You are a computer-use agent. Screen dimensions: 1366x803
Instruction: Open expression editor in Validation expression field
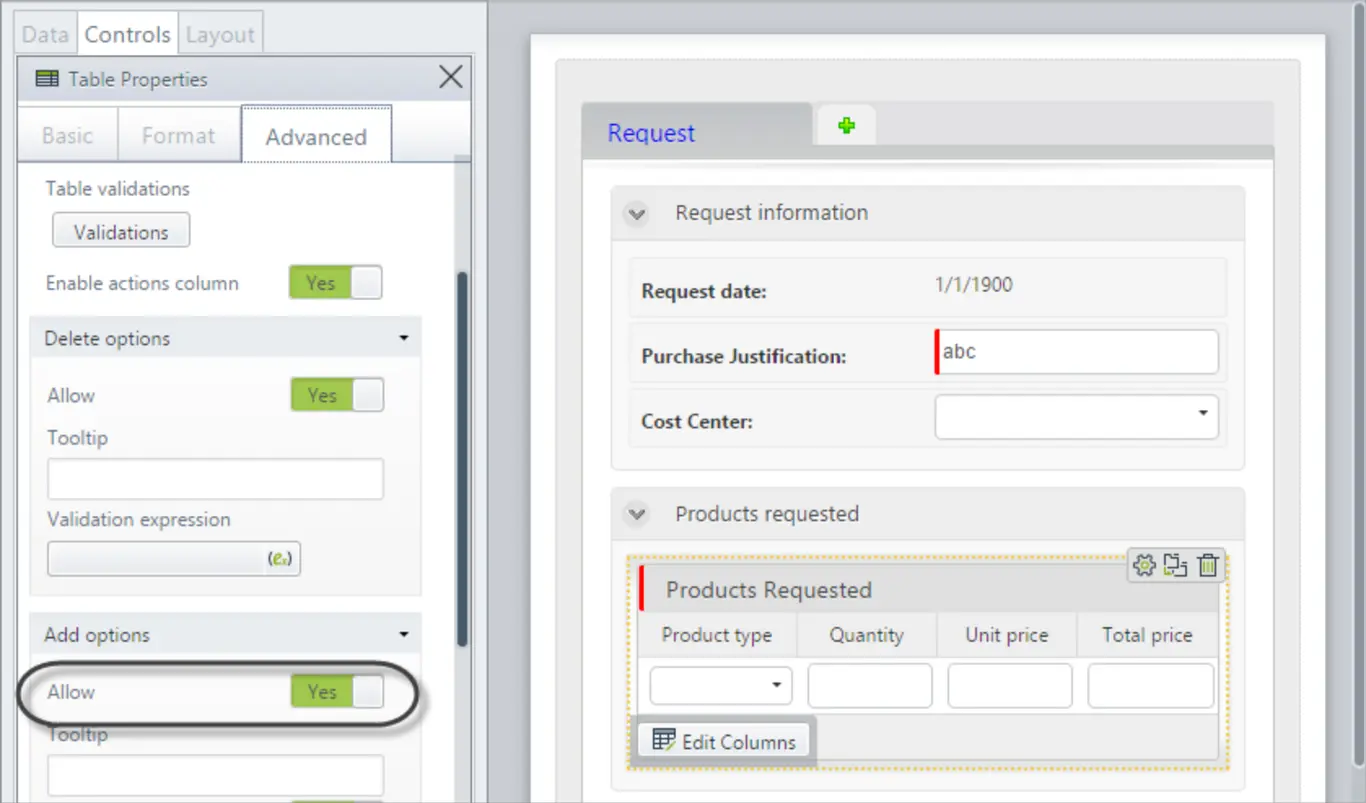click(279, 559)
